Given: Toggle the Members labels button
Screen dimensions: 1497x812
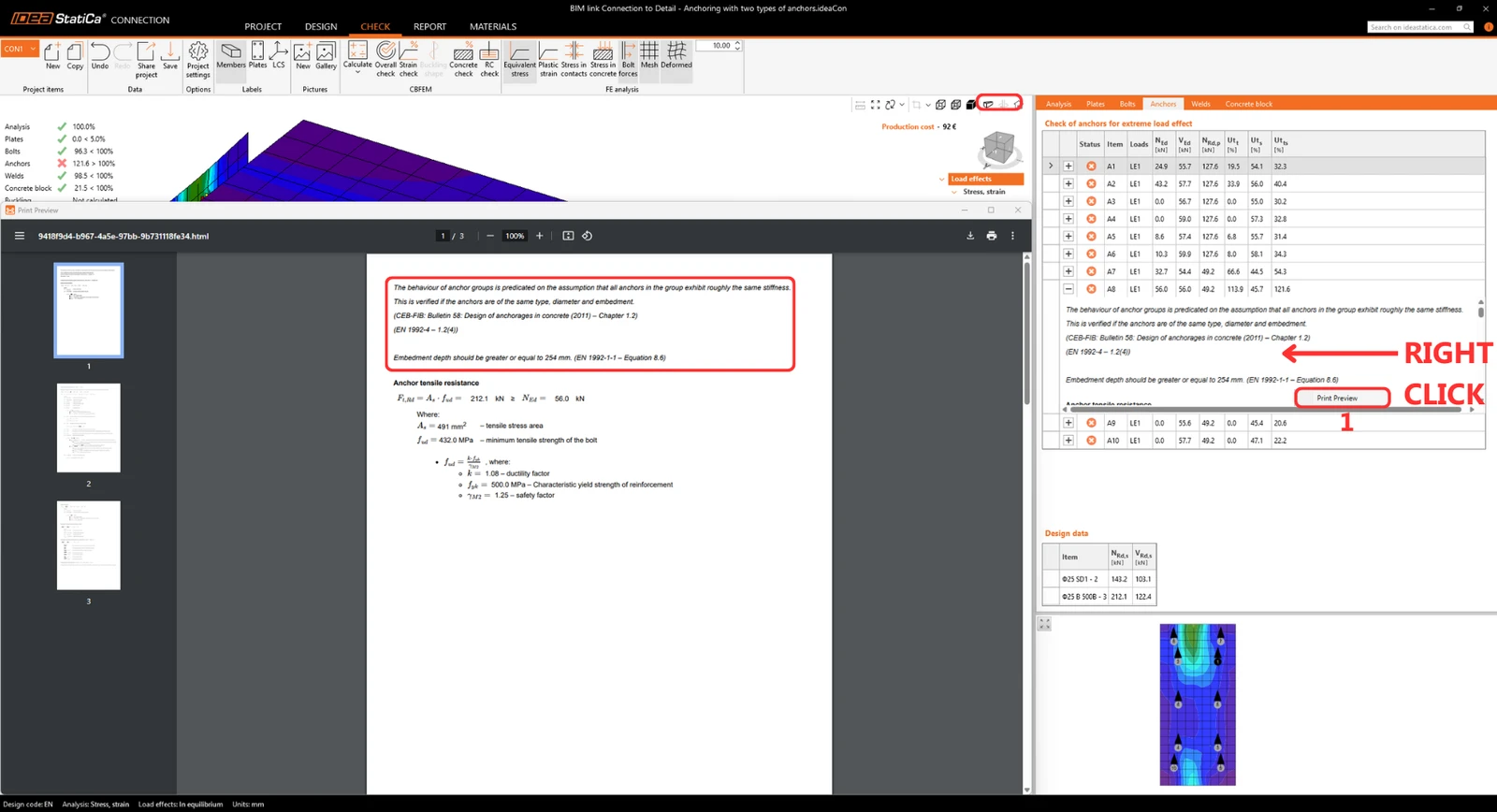Looking at the screenshot, I should click(231, 55).
